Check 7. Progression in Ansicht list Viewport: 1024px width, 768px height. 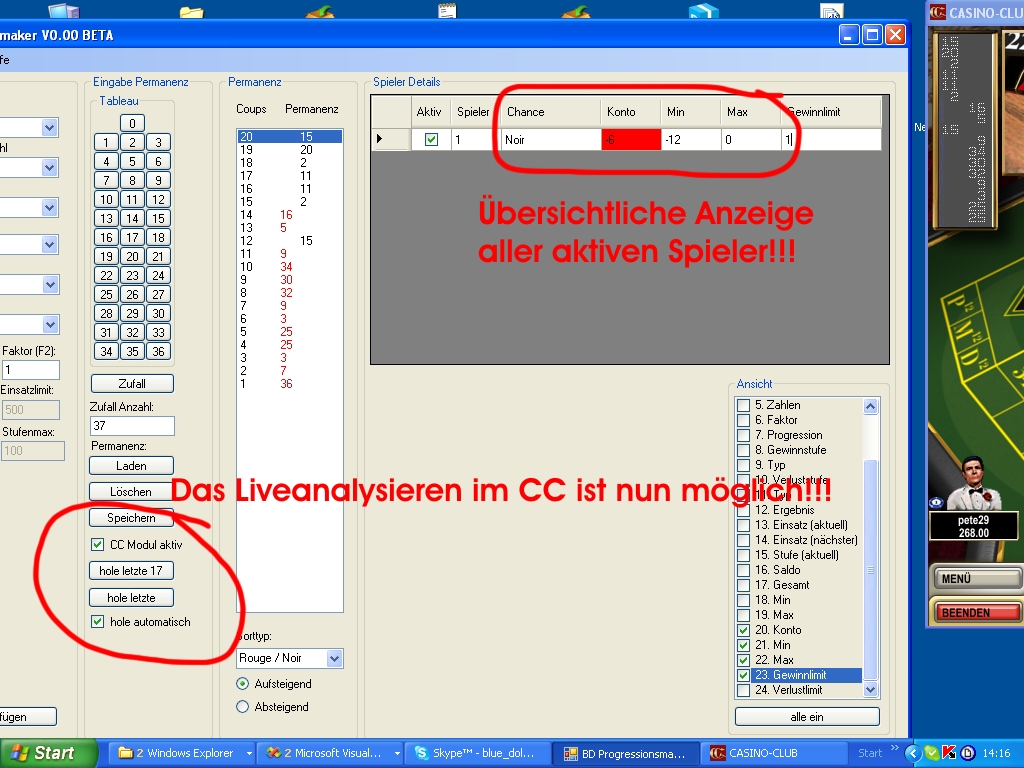pyautogui.click(x=743, y=435)
